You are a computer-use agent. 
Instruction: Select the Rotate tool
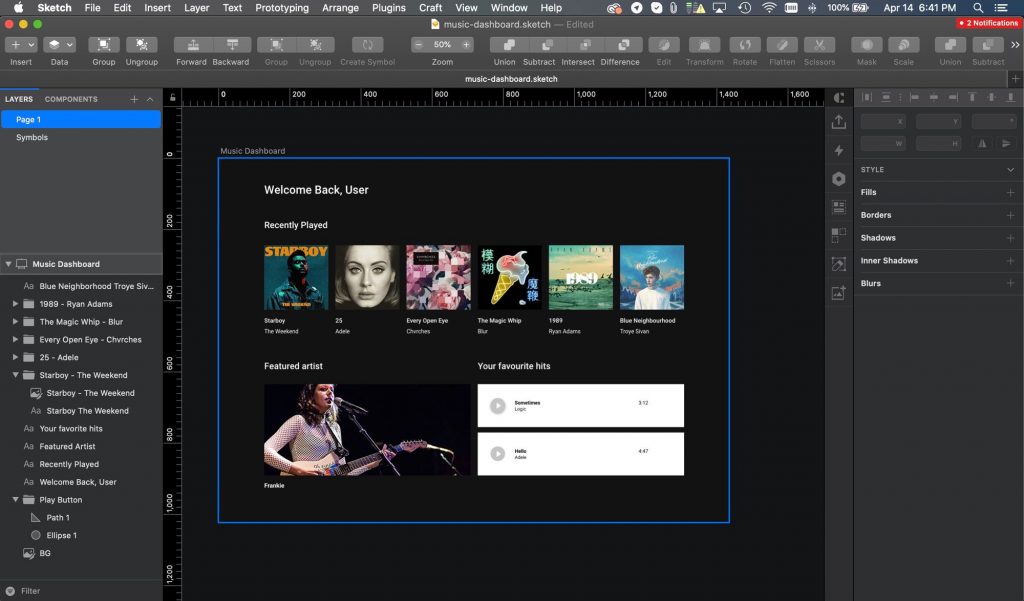[744, 45]
